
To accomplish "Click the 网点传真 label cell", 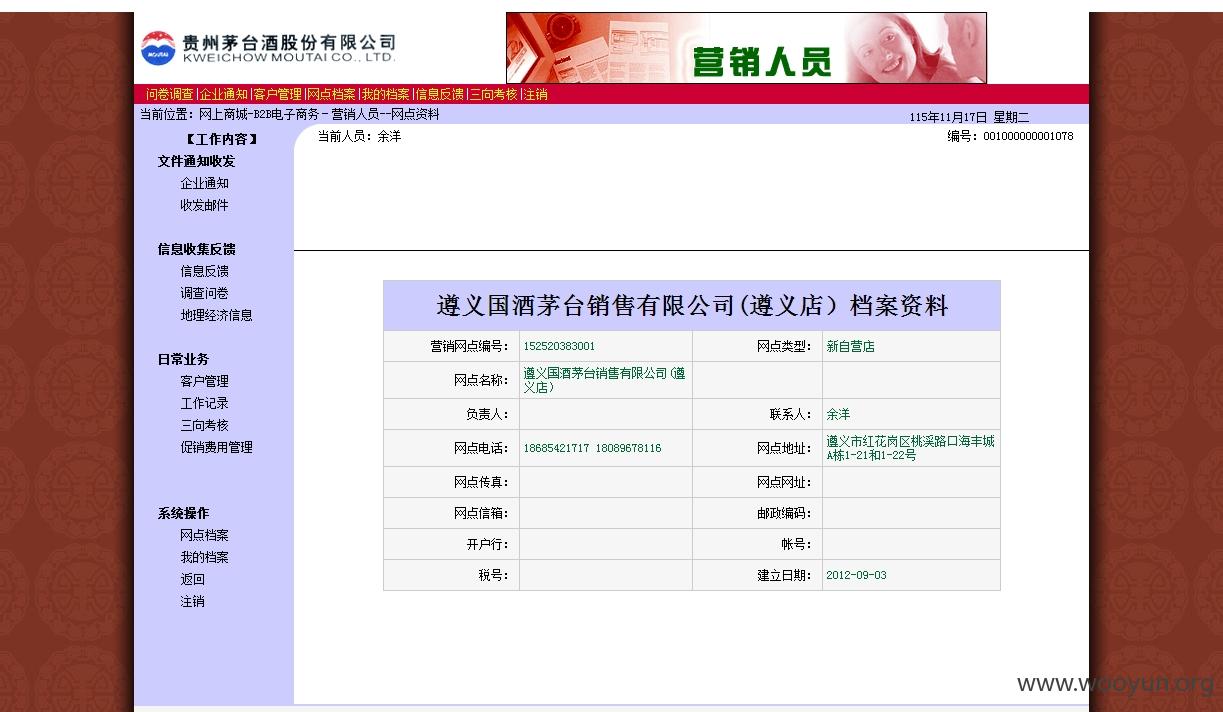I will pos(452,482).
